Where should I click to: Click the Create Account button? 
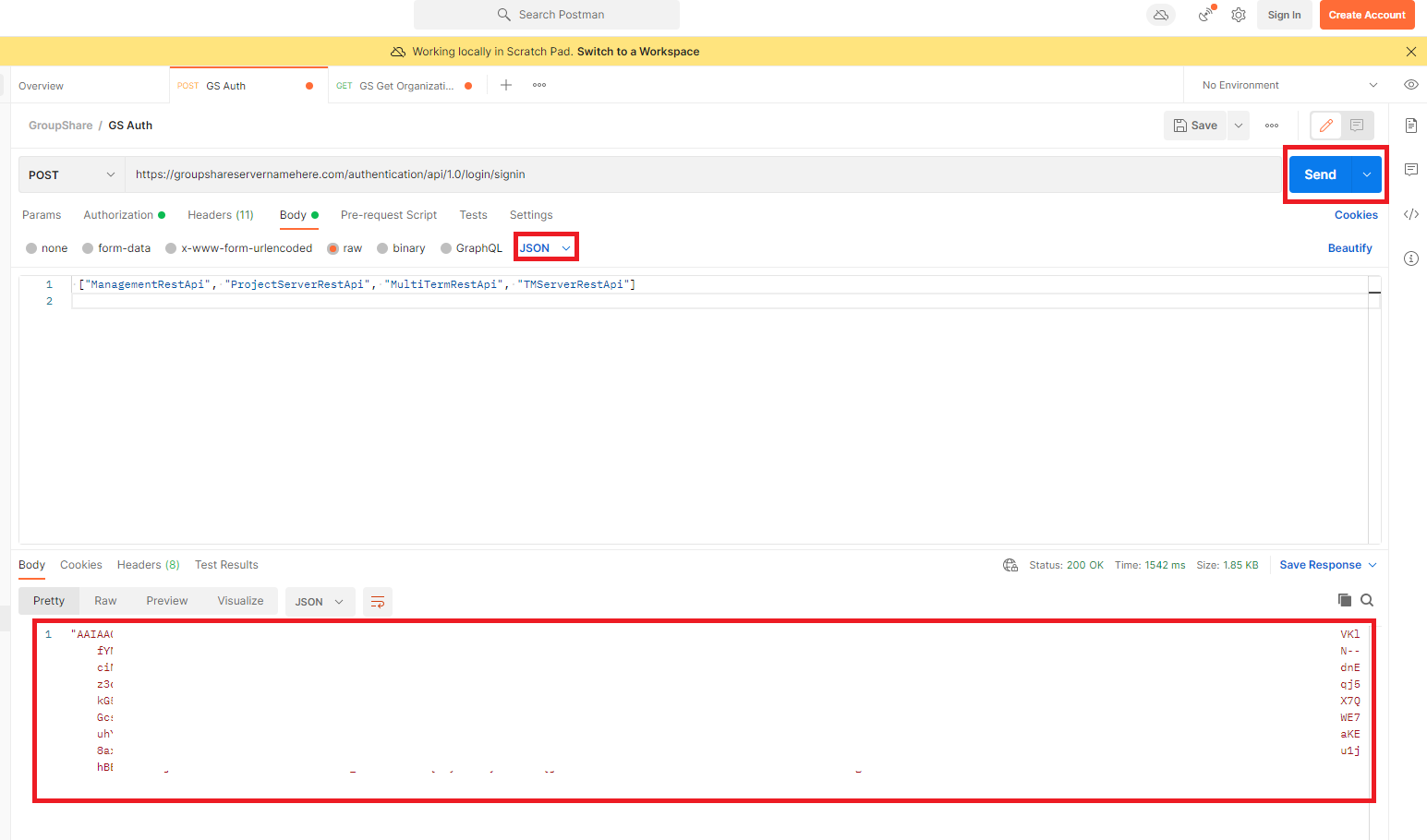[1367, 15]
